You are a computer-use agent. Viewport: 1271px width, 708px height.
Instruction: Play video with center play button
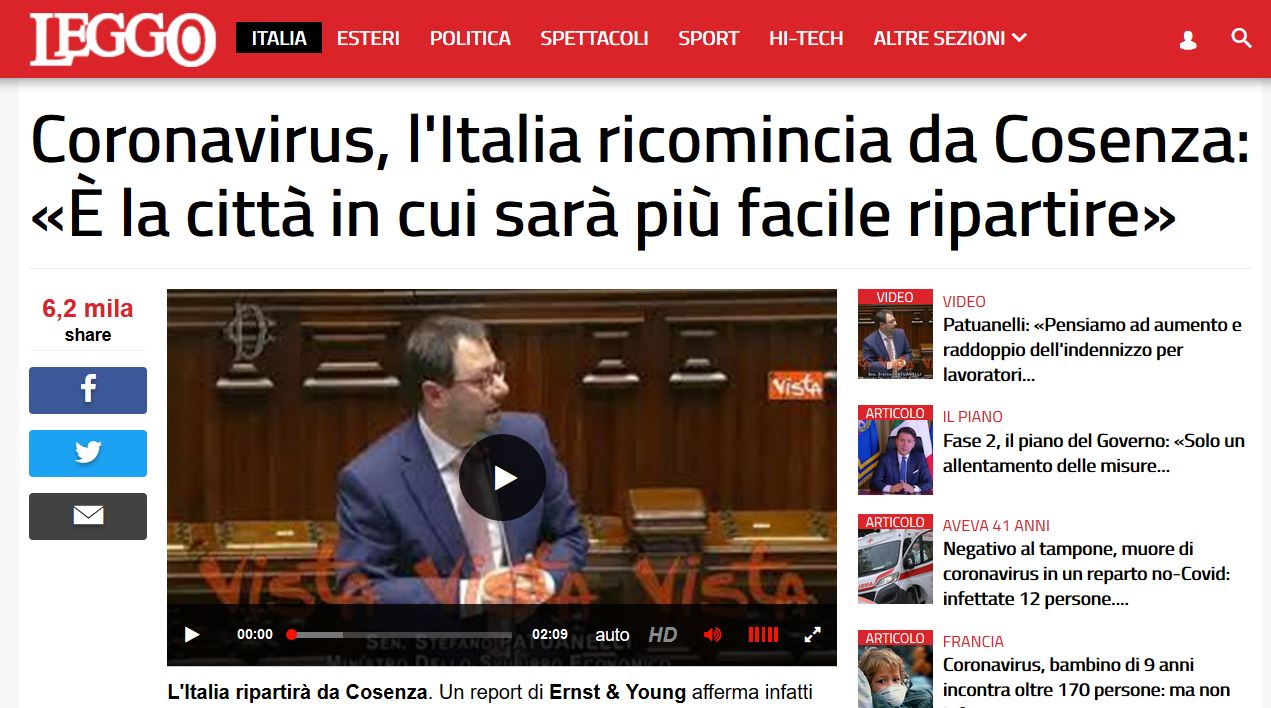coord(502,478)
